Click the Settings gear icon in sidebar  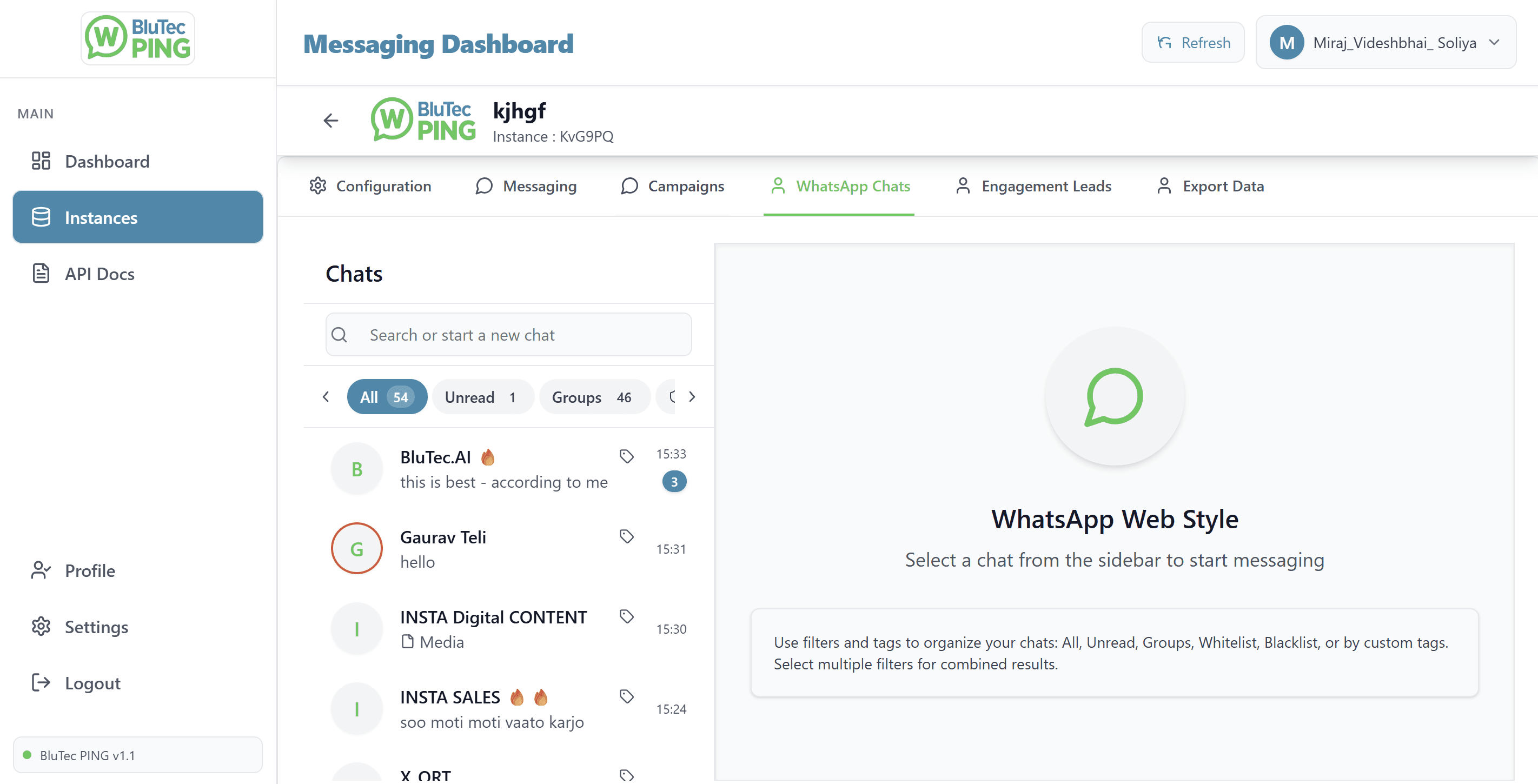[x=41, y=626]
